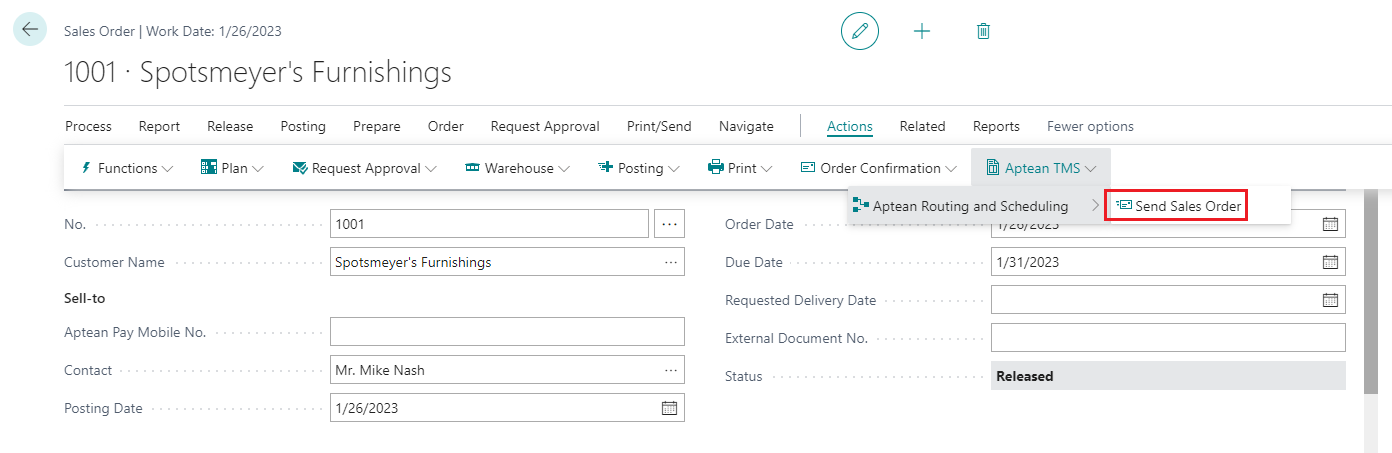Screen dimensions: 1392x453
Task: Open the Order Confirmation dropdown
Action: click(x=879, y=168)
